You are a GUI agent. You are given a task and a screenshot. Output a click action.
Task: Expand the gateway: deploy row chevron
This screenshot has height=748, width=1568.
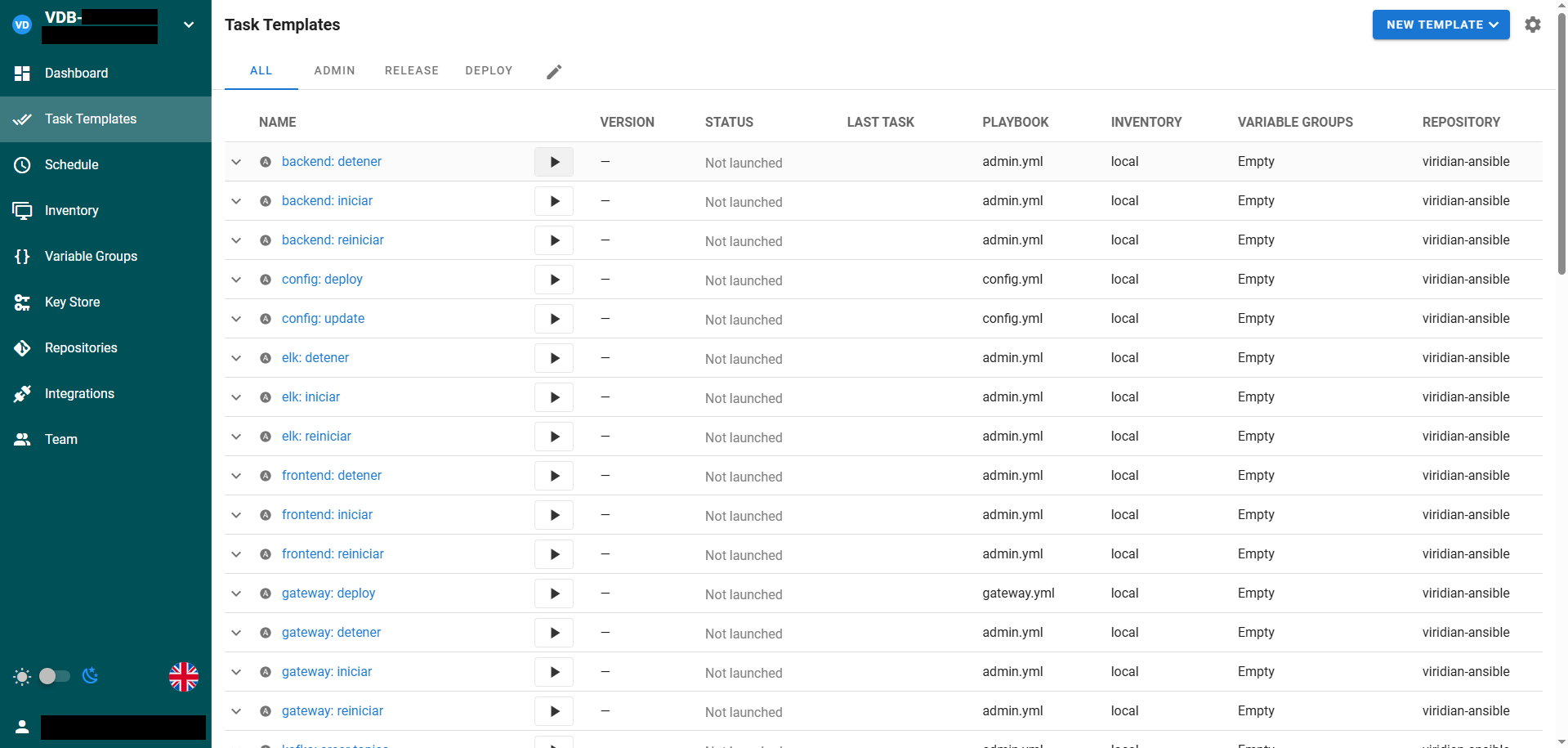pyautogui.click(x=236, y=593)
